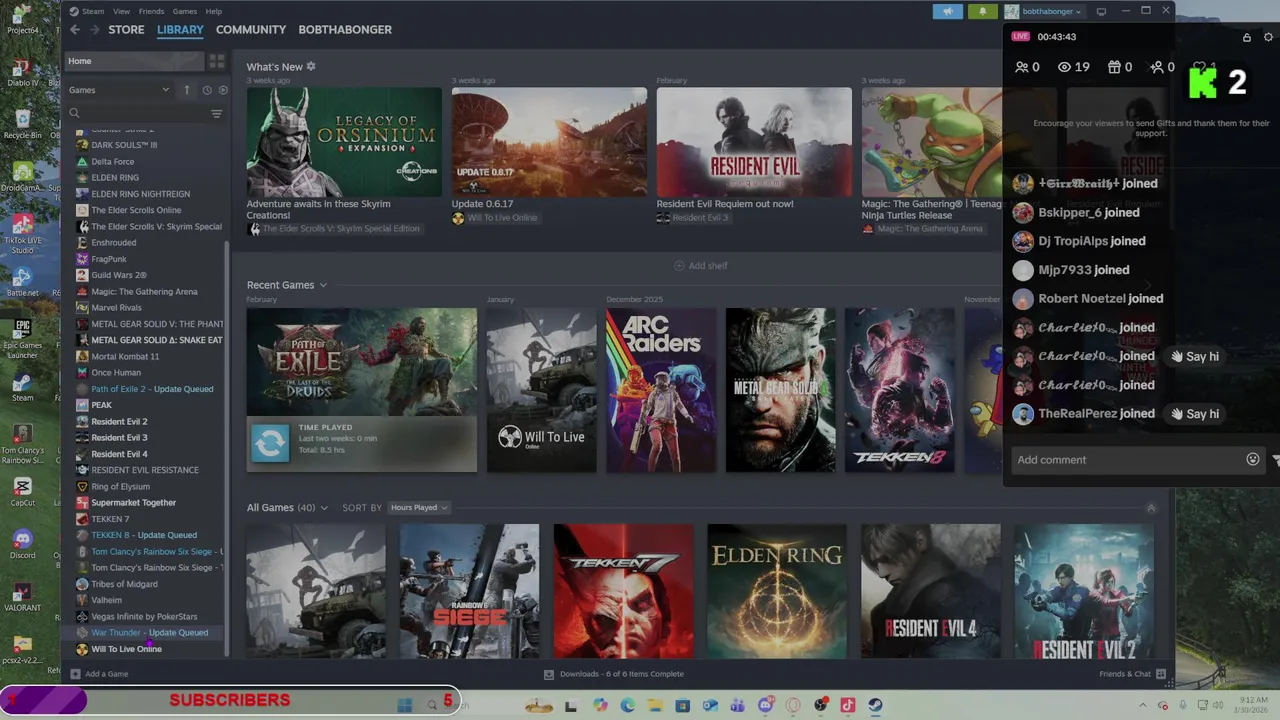Click the new followers icon in overlay
Viewport: 1280px width, 720px height.
tap(1157, 67)
